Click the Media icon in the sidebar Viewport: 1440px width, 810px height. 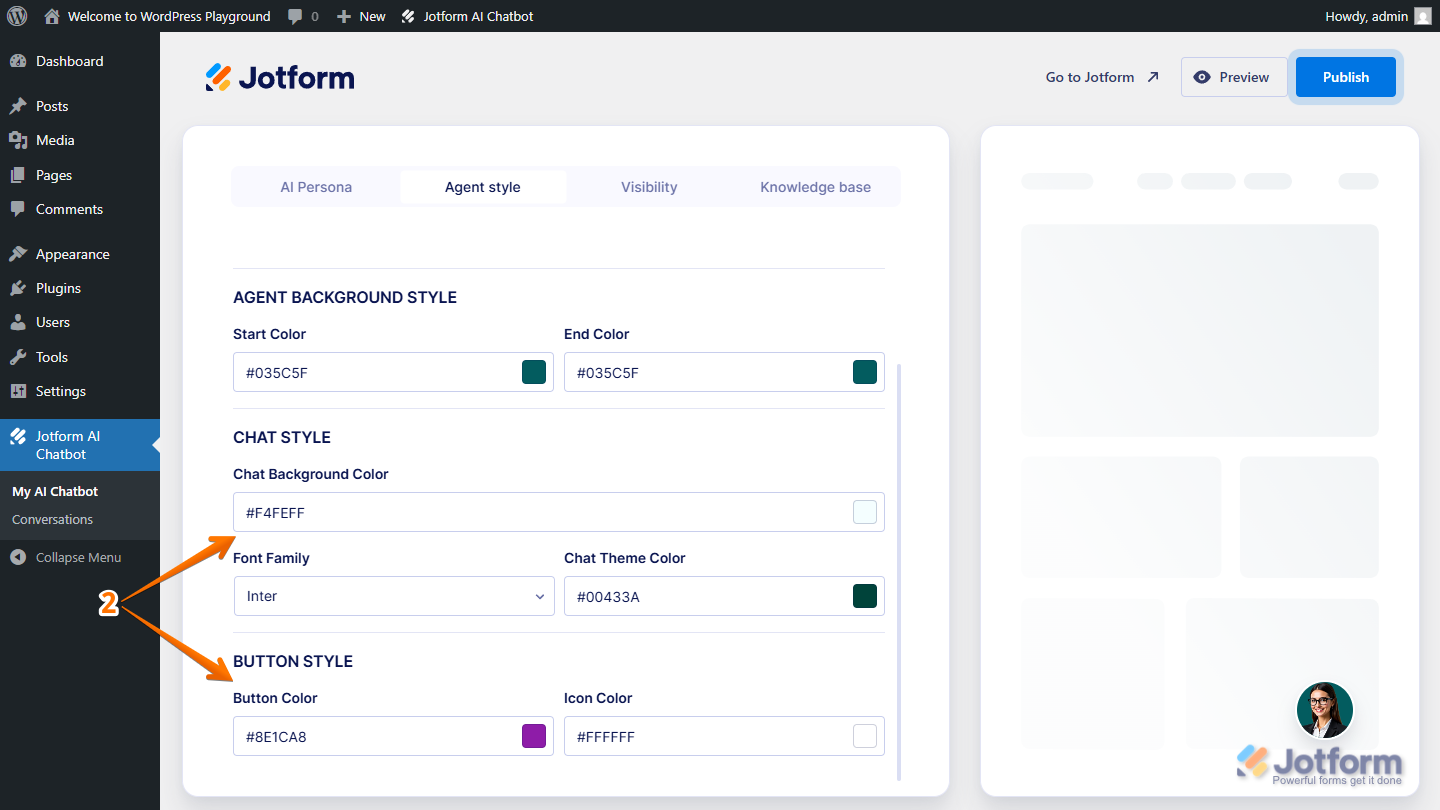(x=18, y=140)
